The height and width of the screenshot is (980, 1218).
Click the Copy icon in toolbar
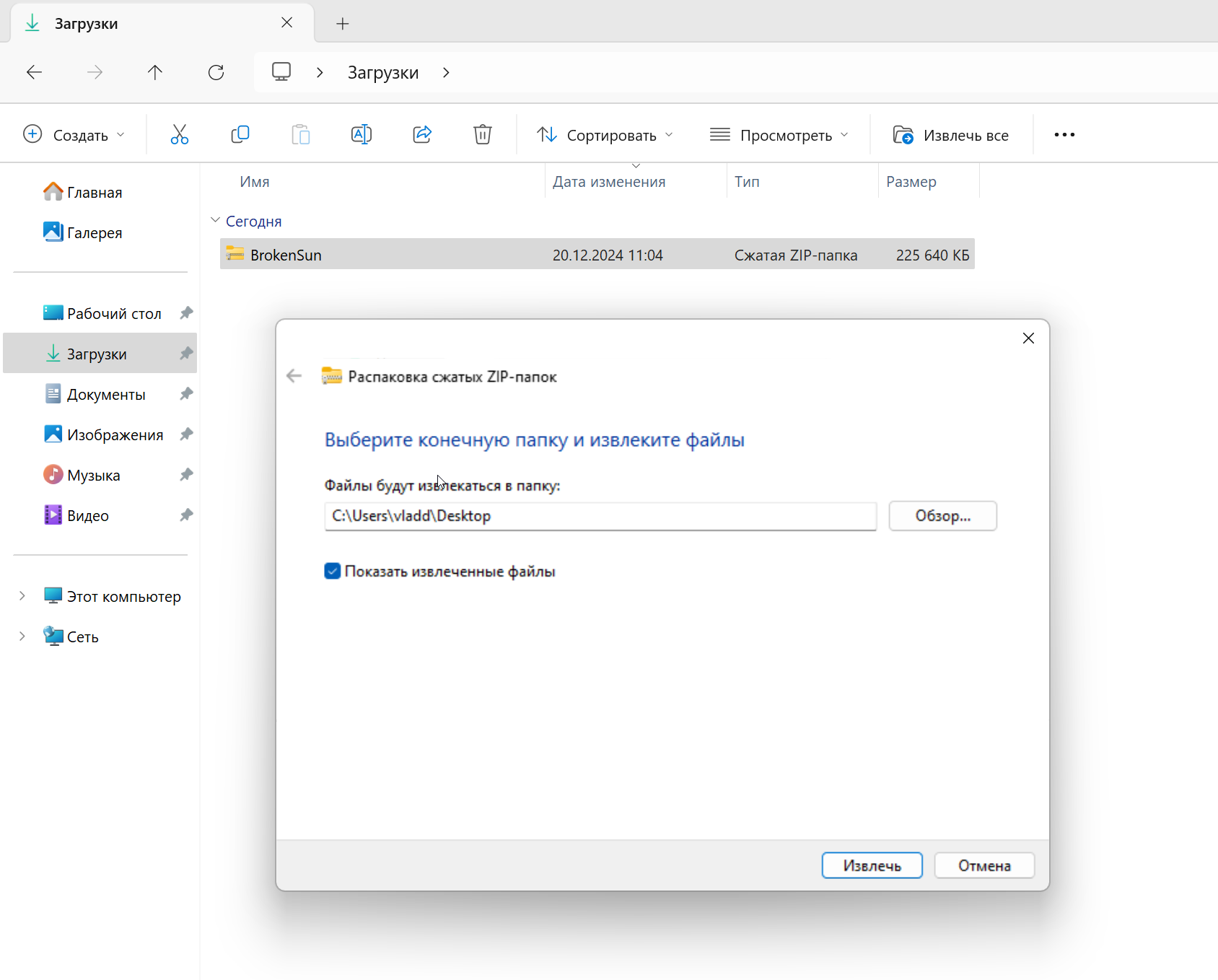240,135
